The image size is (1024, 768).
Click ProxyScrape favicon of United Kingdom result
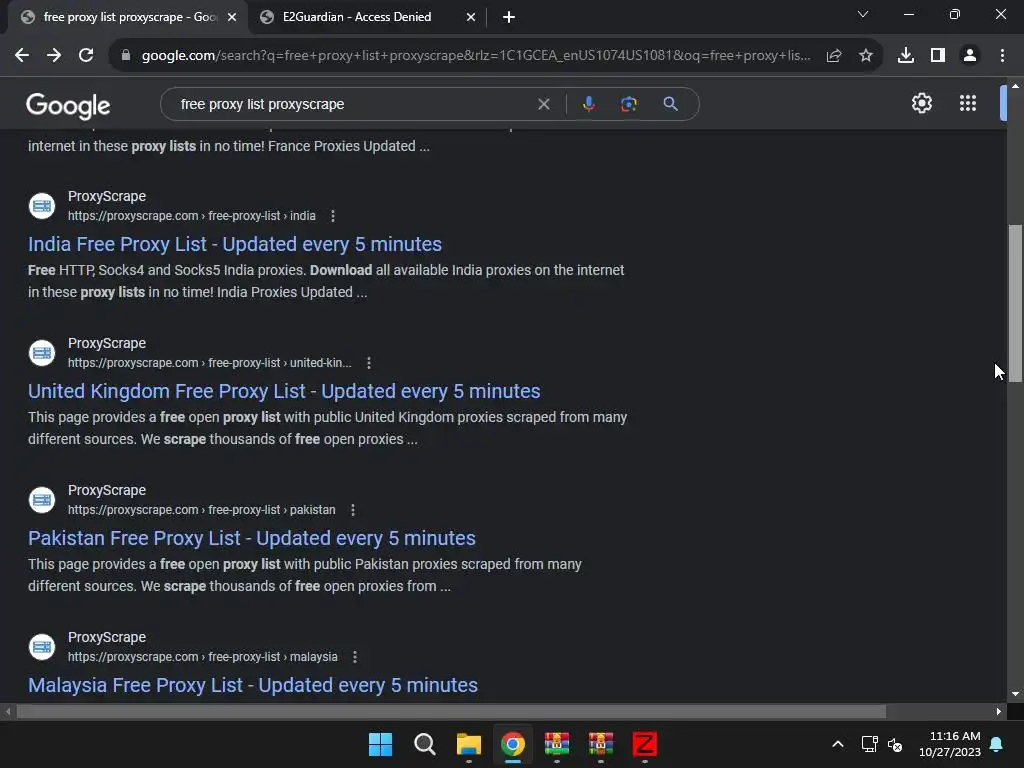point(42,353)
